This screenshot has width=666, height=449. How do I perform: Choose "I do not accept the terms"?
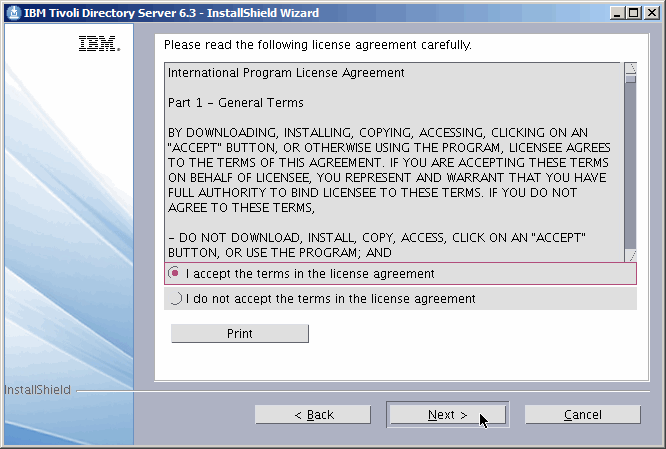[176, 298]
